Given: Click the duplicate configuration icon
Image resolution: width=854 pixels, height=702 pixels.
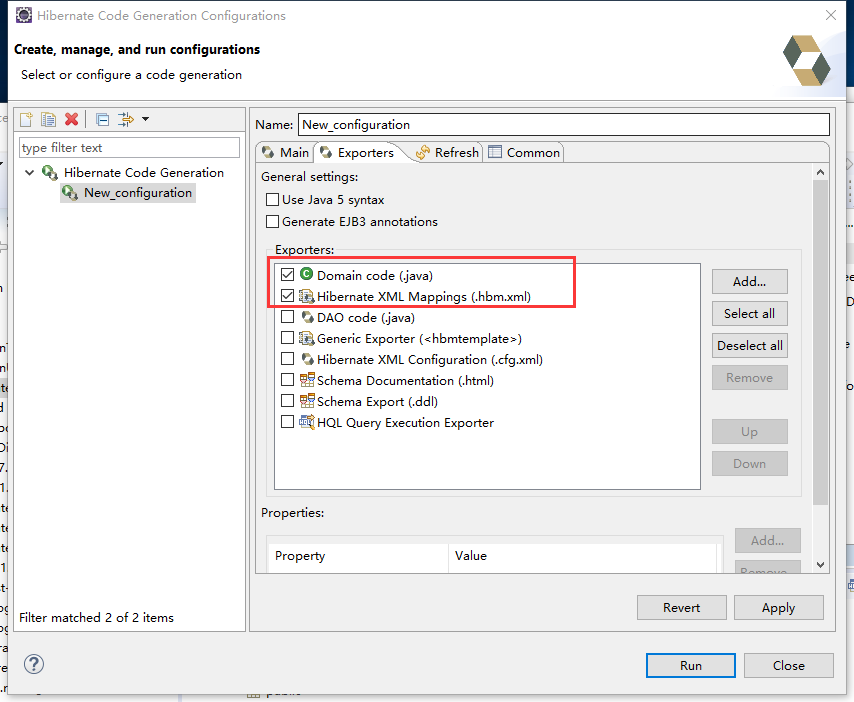Looking at the screenshot, I should pos(49,119).
